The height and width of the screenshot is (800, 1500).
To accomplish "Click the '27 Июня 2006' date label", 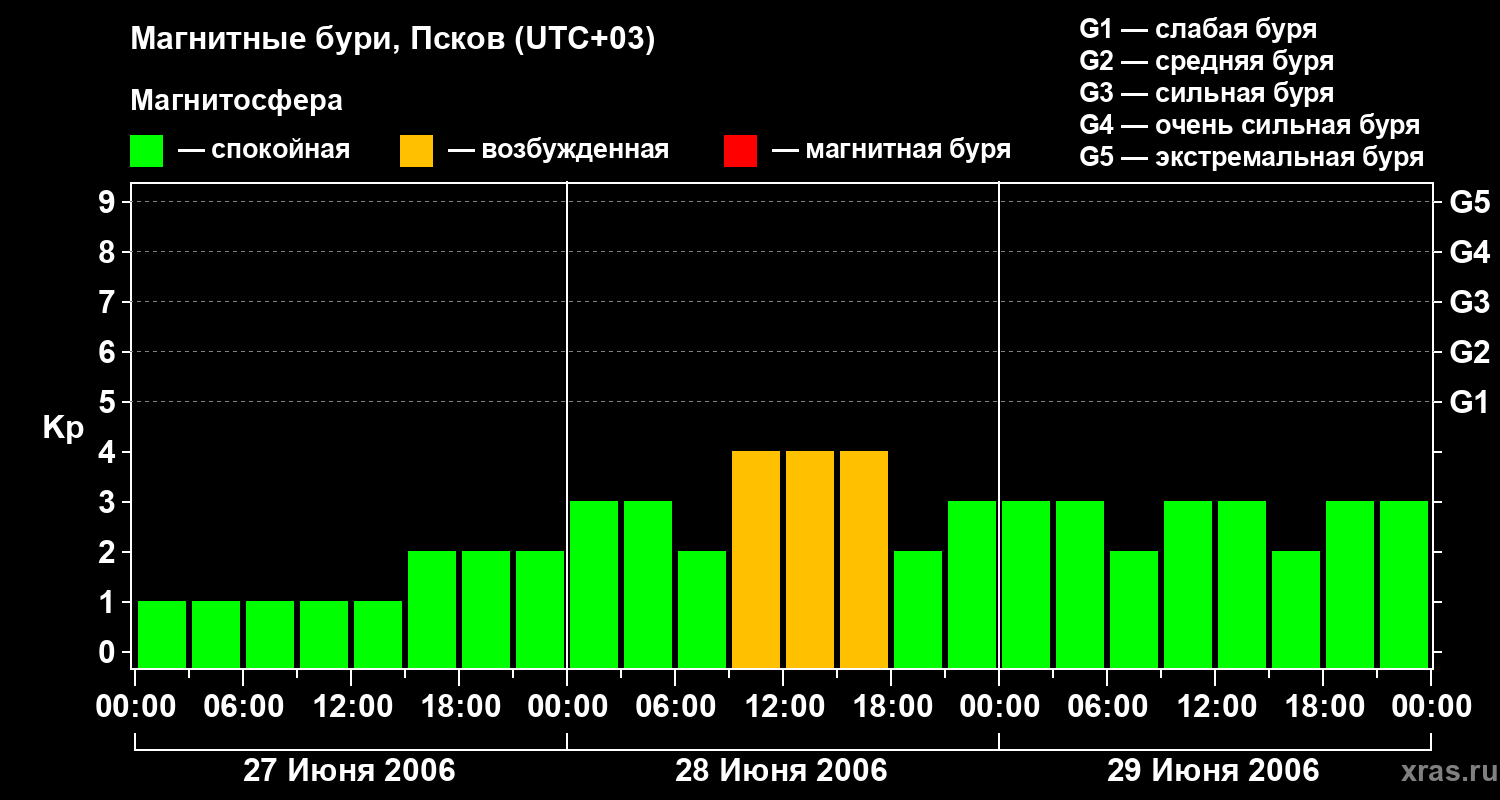I will tap(349, 771).
